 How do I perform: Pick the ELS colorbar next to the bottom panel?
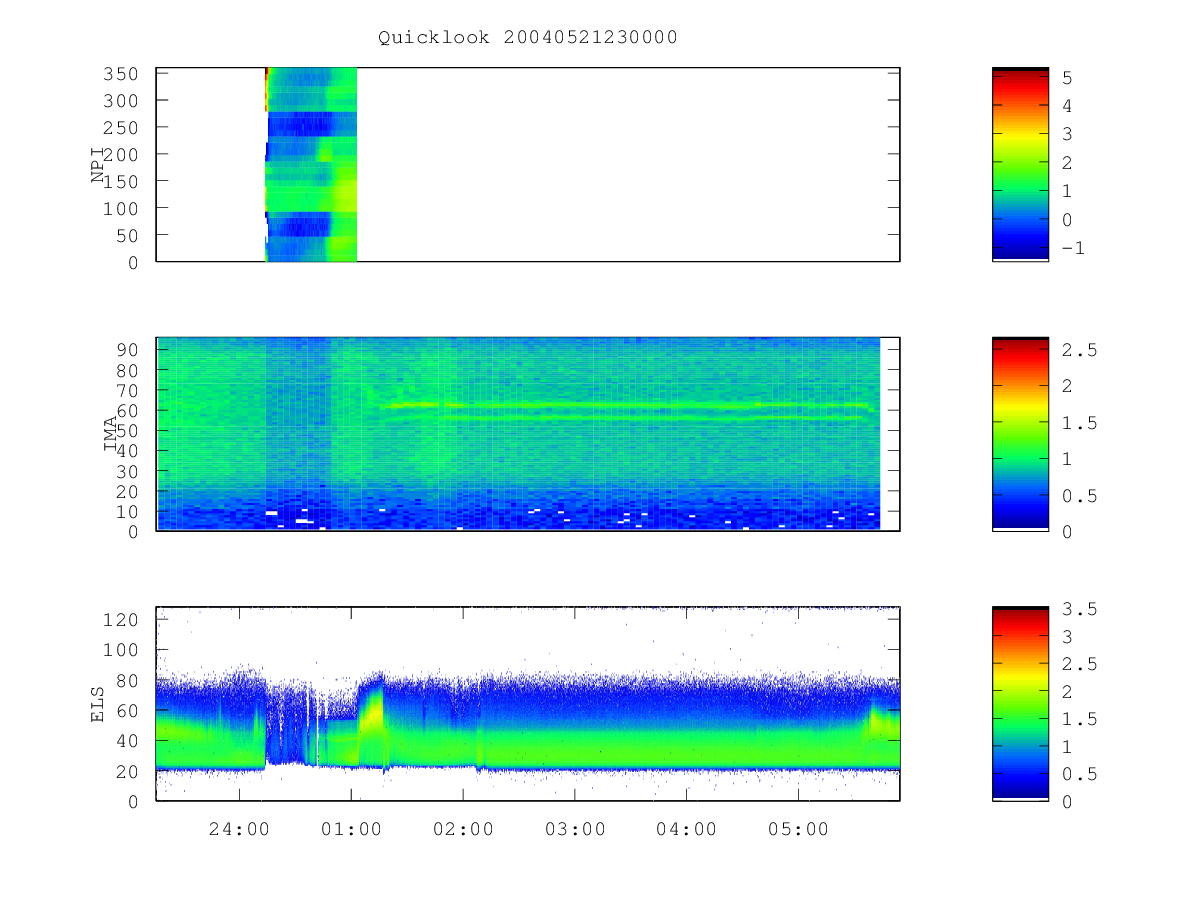1020,703
